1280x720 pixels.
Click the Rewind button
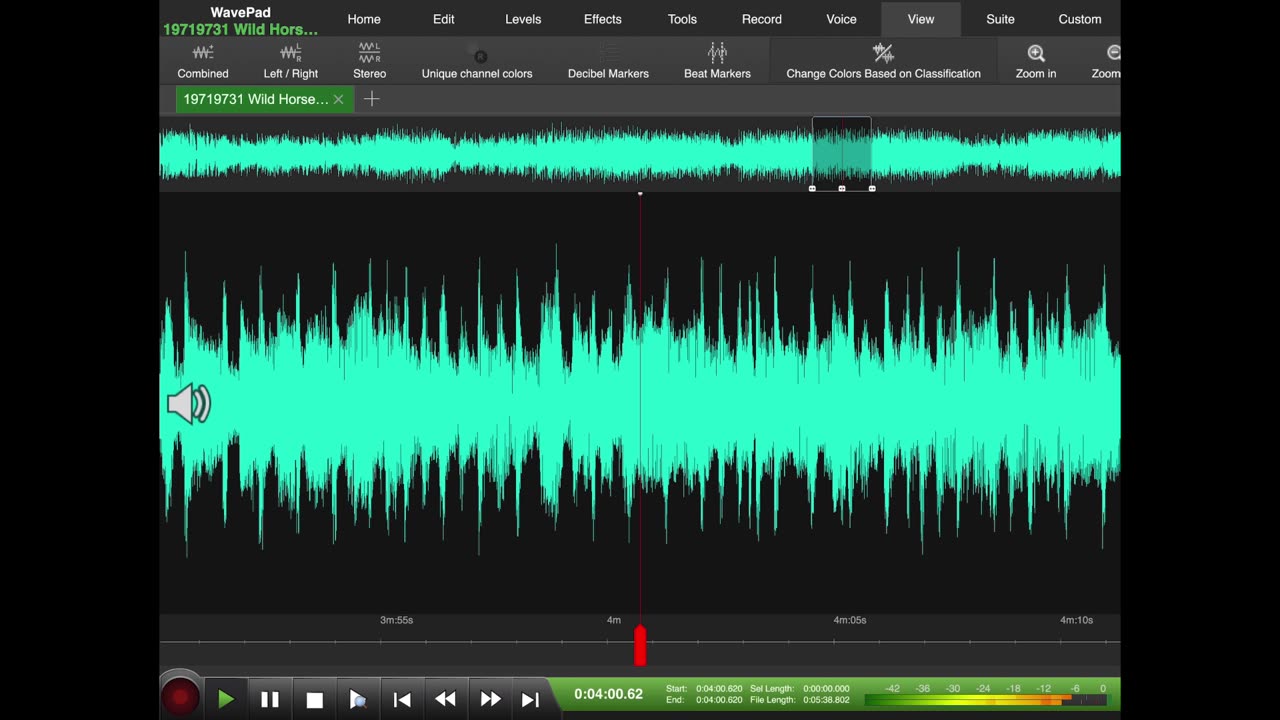[446, 699]
